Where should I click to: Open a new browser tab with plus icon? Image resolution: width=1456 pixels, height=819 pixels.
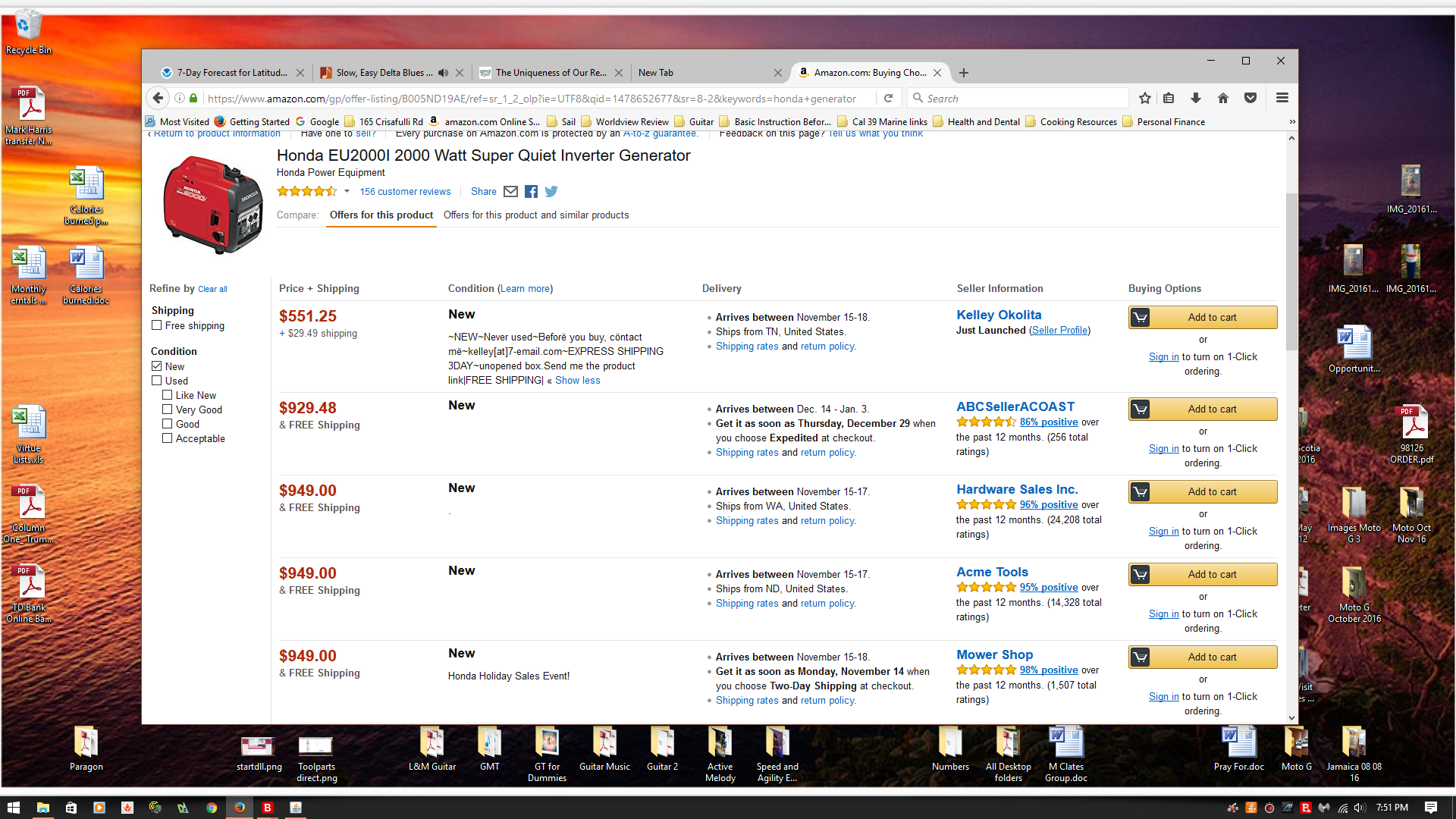(x=964, y=73)
